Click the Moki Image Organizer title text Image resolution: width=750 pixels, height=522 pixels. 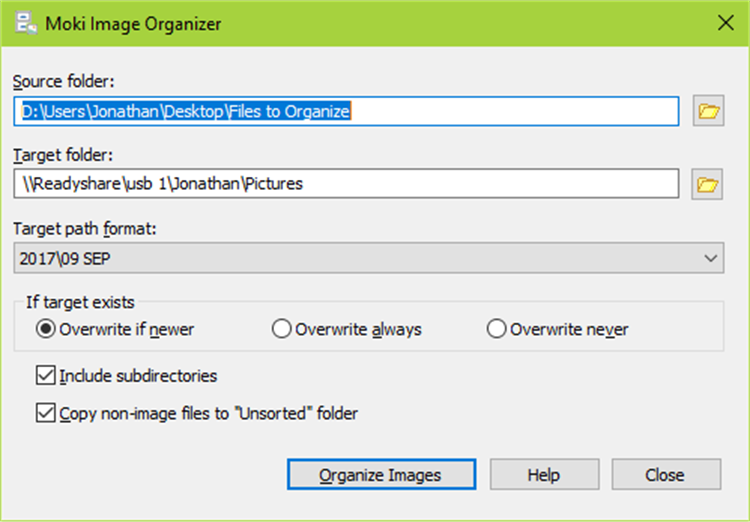pos(133,23)
